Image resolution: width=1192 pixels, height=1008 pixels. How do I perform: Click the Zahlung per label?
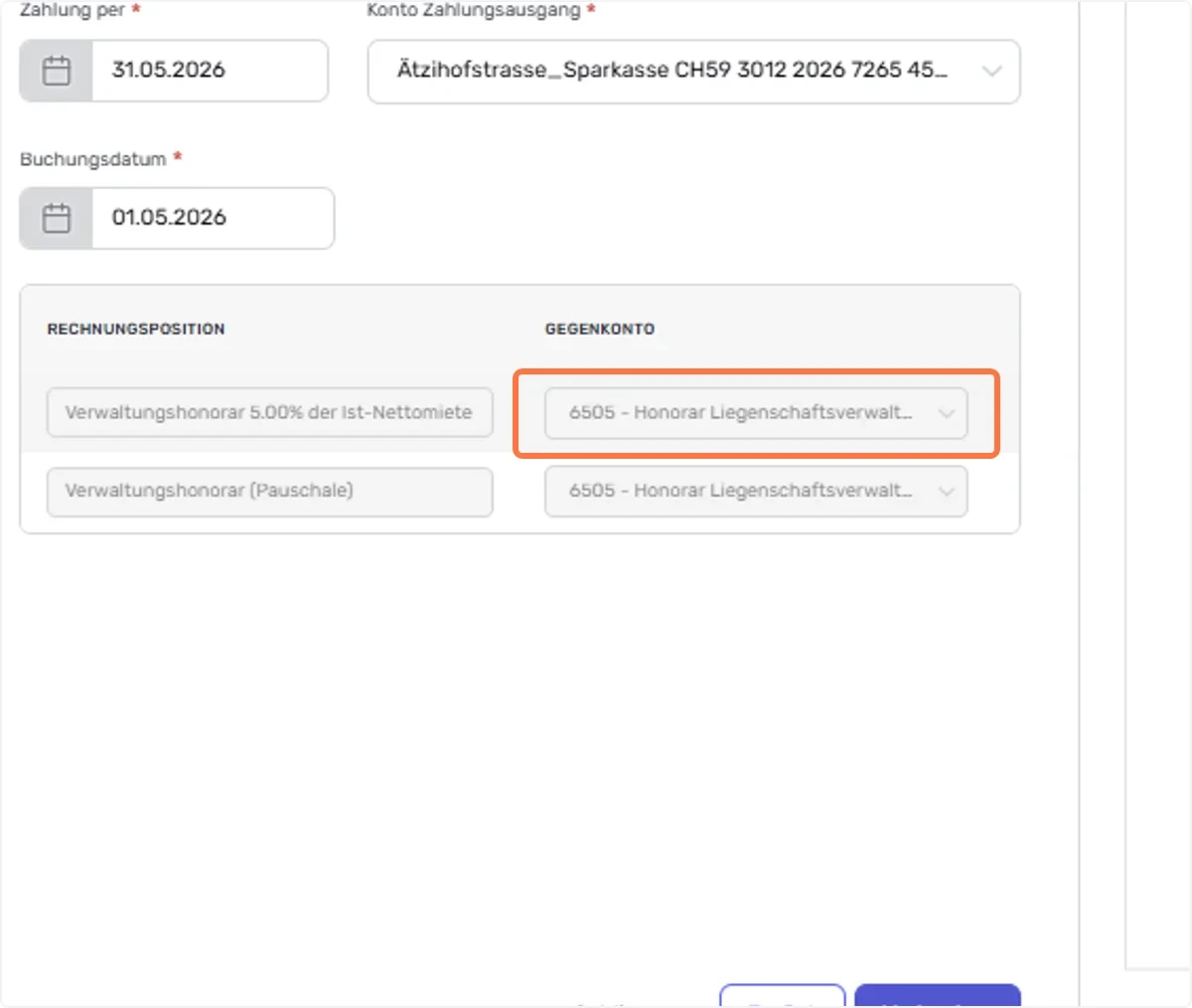(x=72, y=10)
